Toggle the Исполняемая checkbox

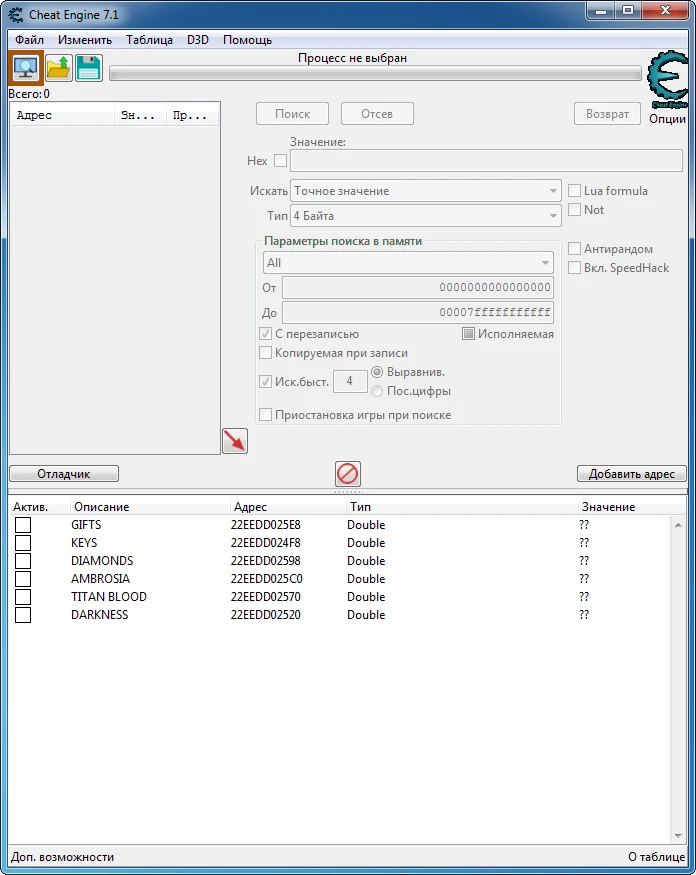(468, 334)
